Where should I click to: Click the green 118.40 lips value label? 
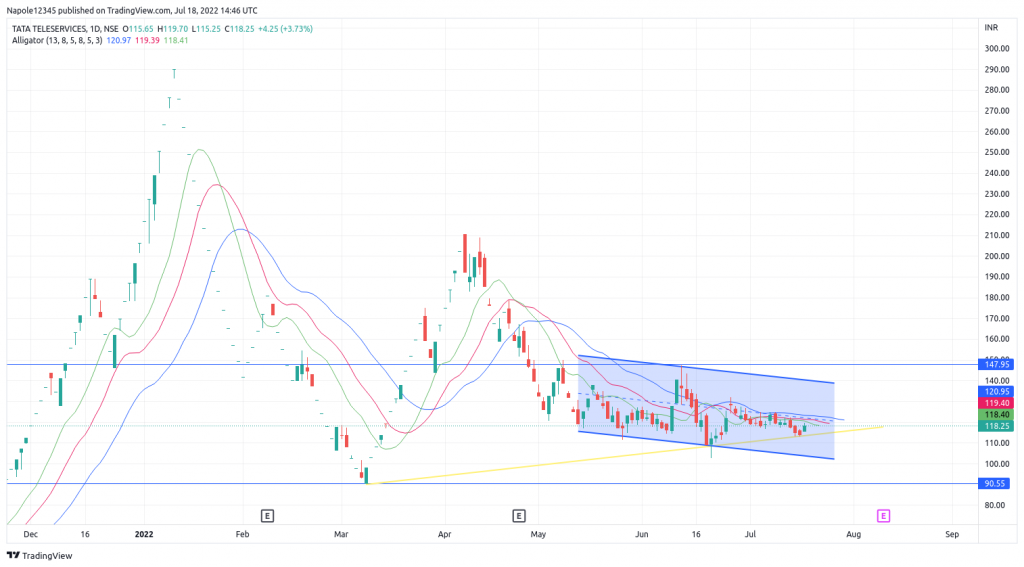[996, 414]
